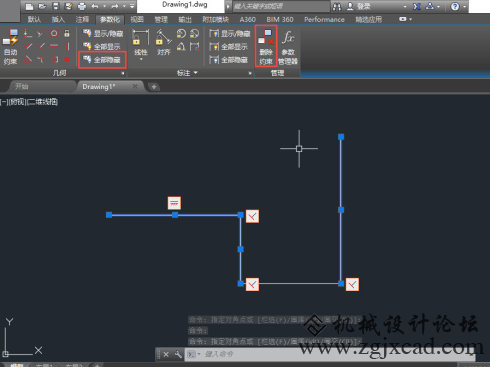This screenshot has width=491, height=368.
Task: Switch to the 视图 ribbon tab
Action: [137, 20]
